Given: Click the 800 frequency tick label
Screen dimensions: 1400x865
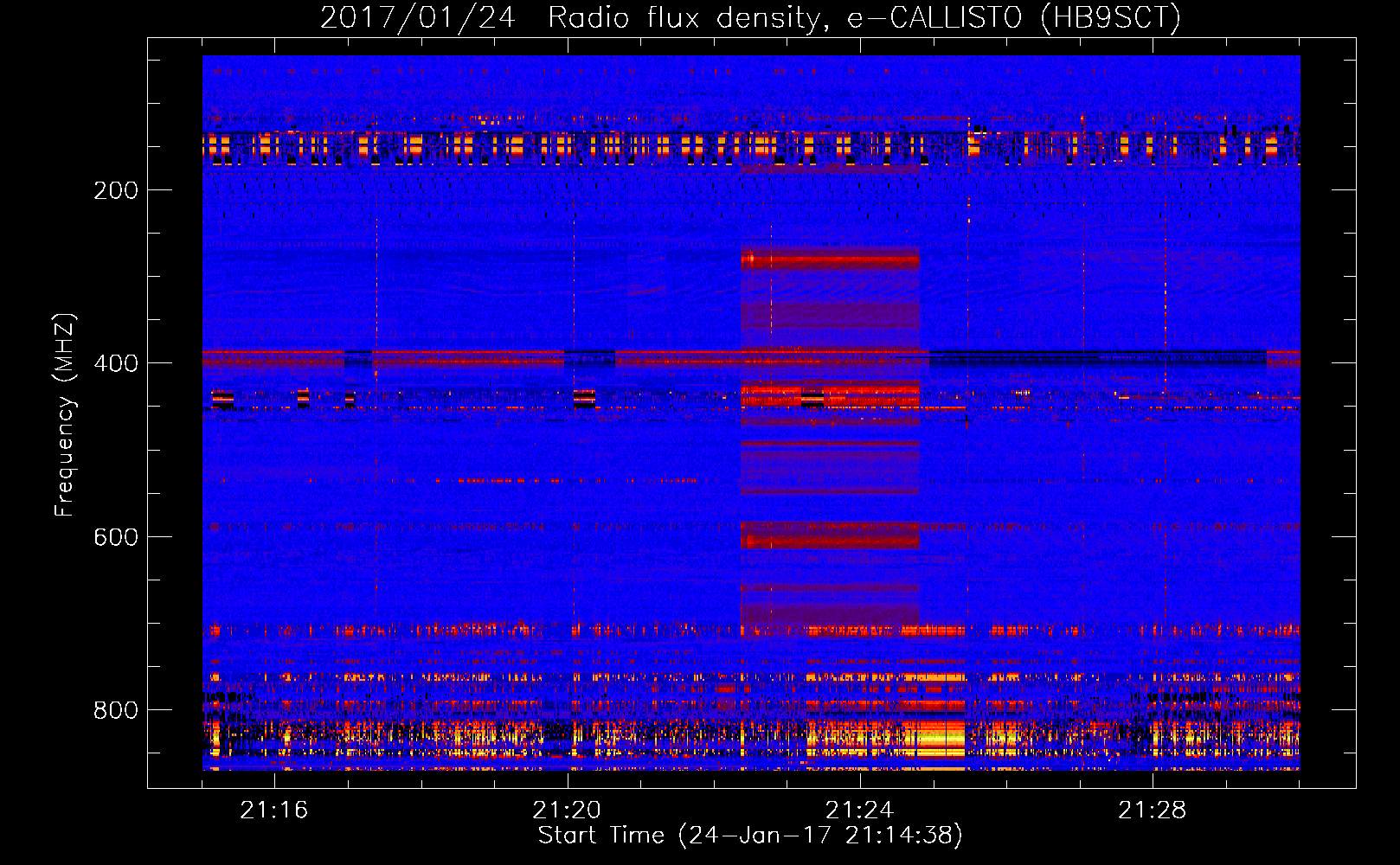Looking at the screenshot, I should coord(116,710).
